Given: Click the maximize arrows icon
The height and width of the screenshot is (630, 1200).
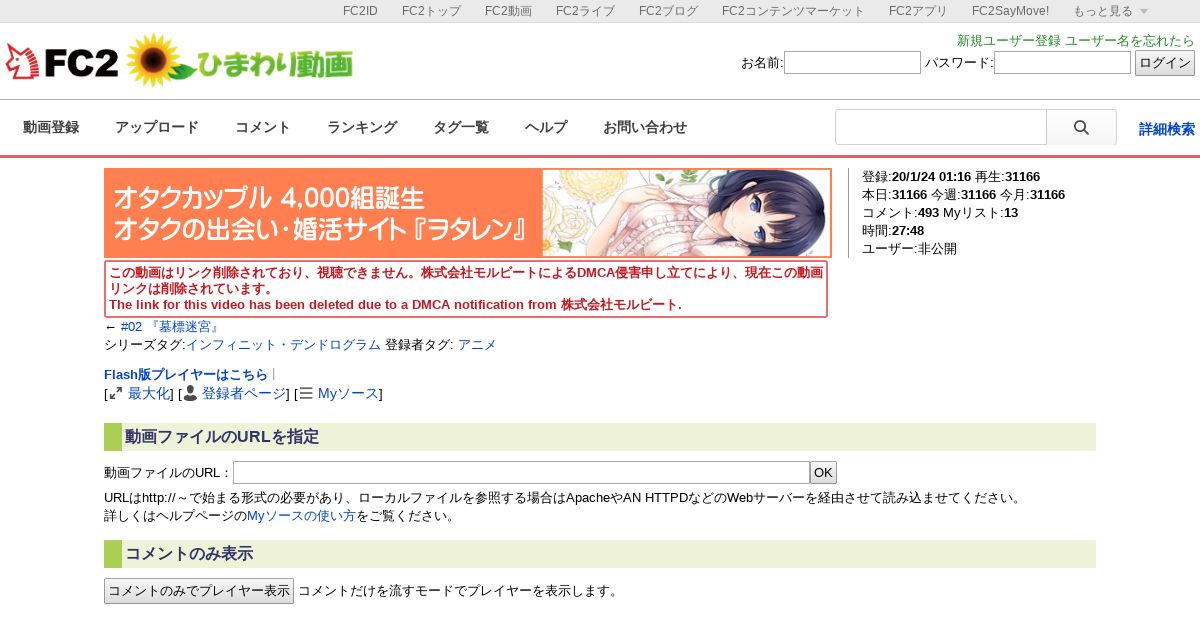Looking at the screenshot, I should 116,394.
